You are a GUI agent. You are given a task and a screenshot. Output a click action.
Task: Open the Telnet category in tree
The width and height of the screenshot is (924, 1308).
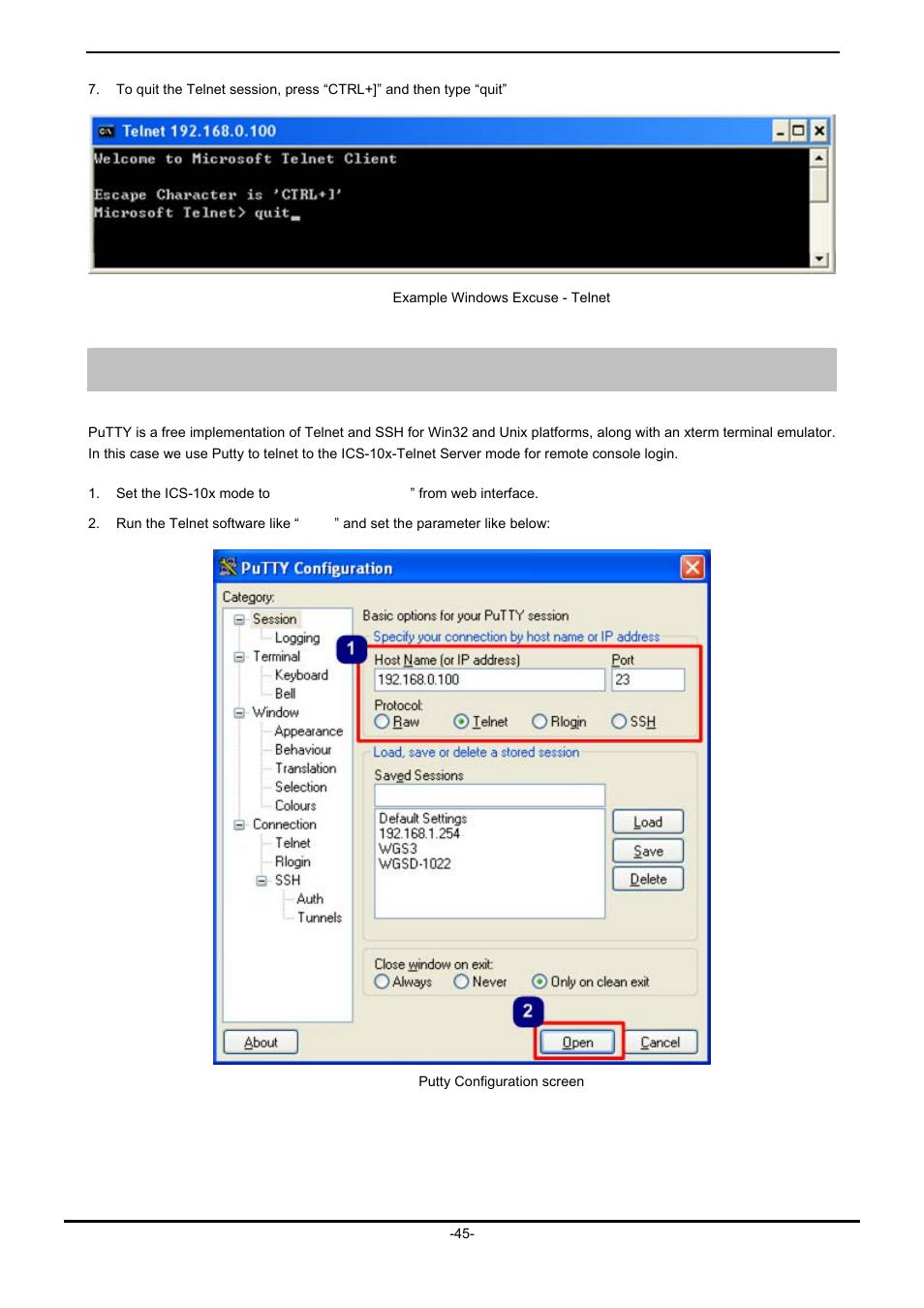point(293,843)
